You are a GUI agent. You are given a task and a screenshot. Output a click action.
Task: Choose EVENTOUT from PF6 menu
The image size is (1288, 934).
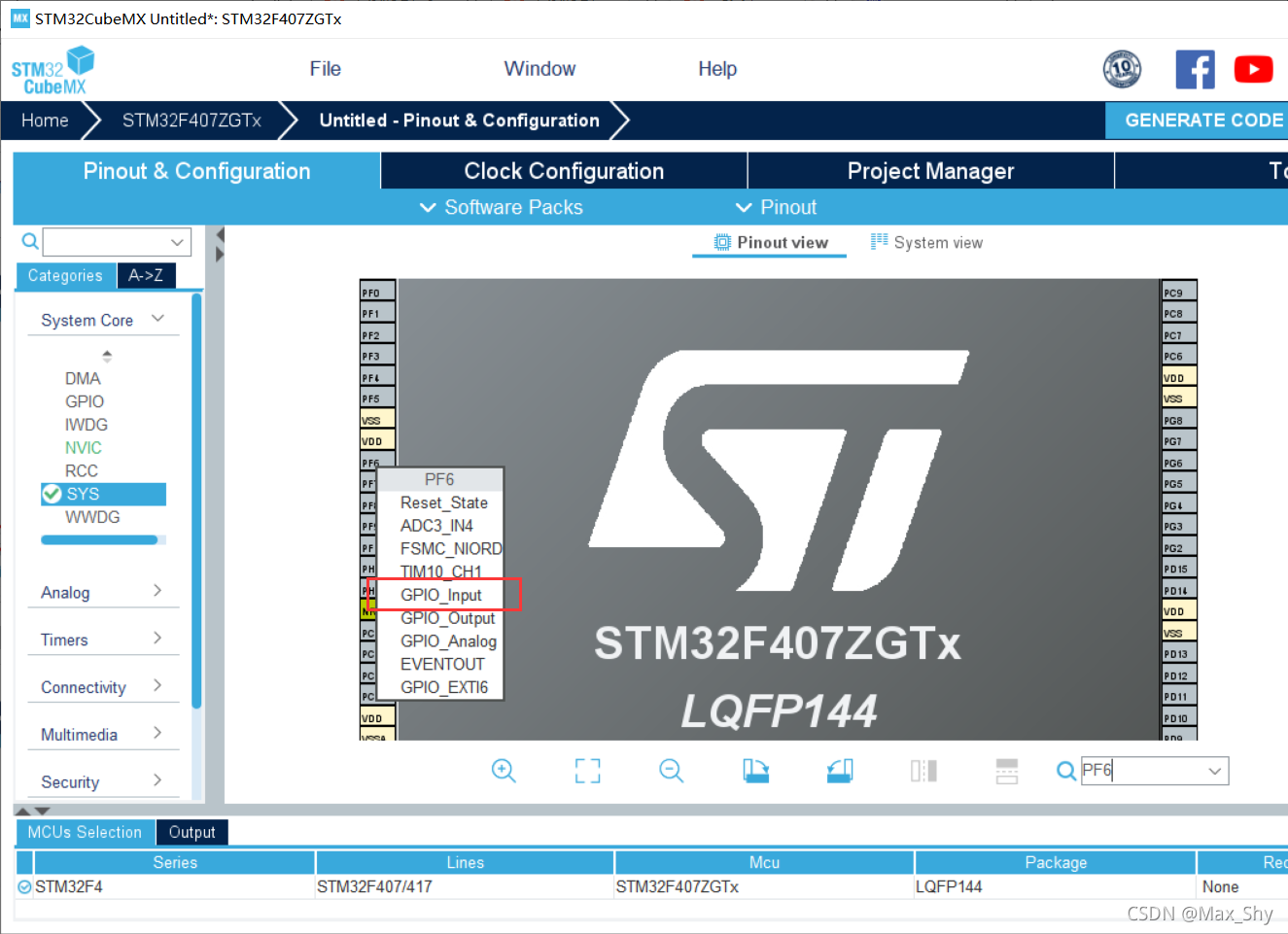(x=440, y=664)
